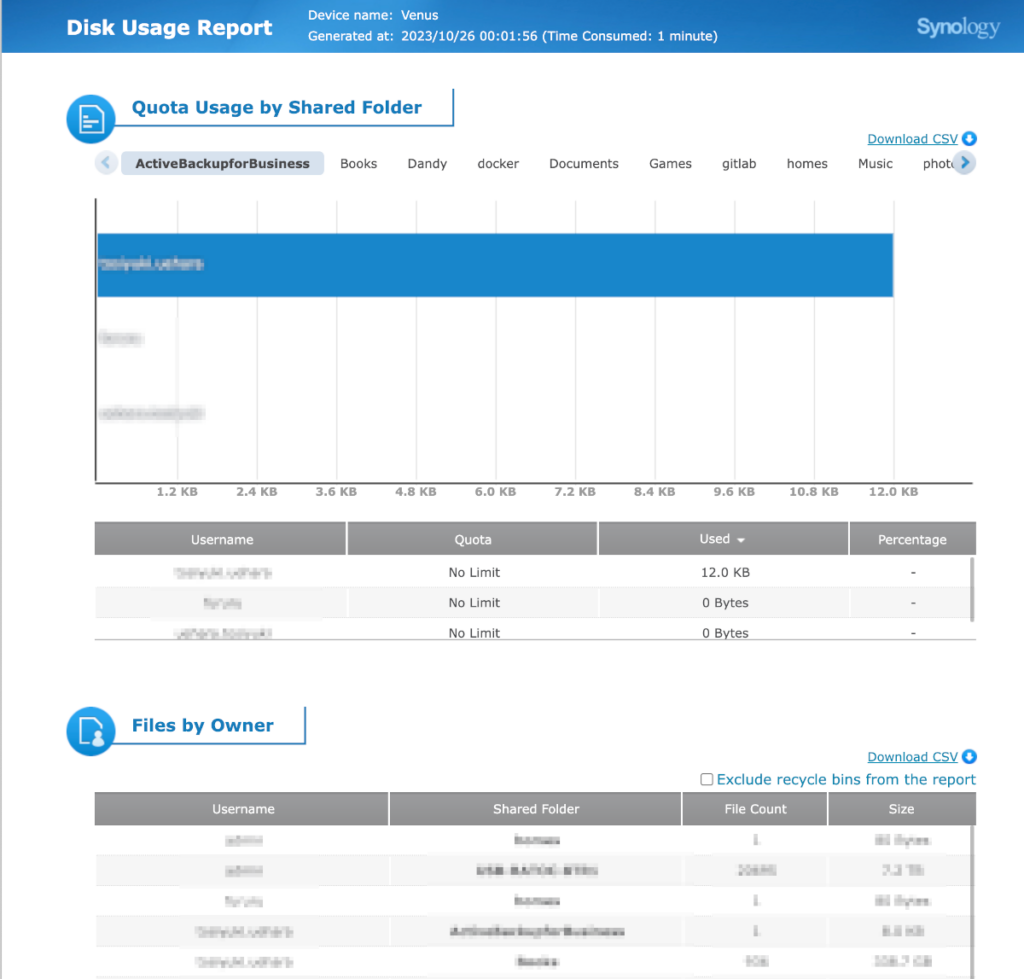Show more shared folder tabs with right arrow
The width and height of the screenshot is (1024, 979).
[x=965, y=163]
